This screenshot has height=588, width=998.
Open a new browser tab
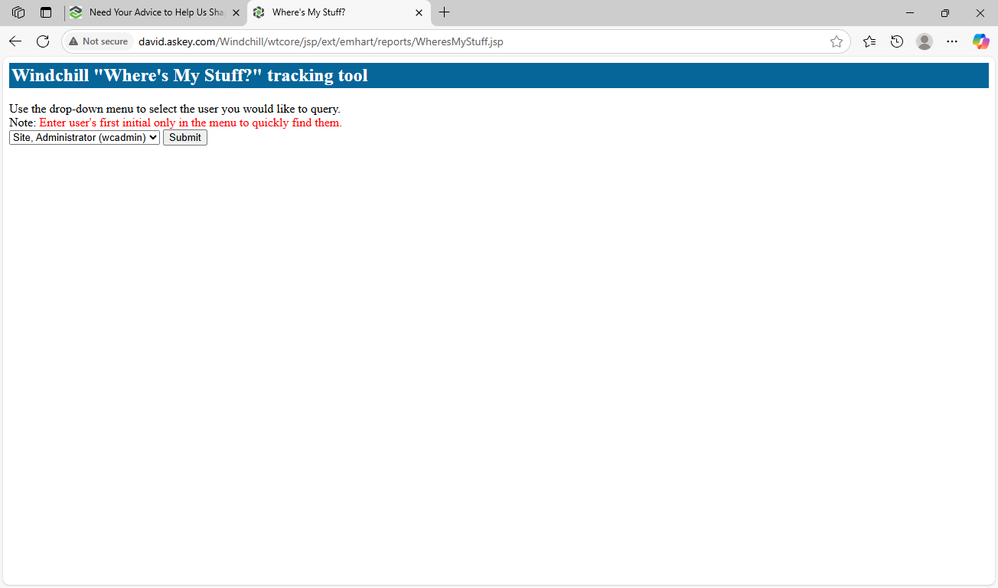click(444, 12)
